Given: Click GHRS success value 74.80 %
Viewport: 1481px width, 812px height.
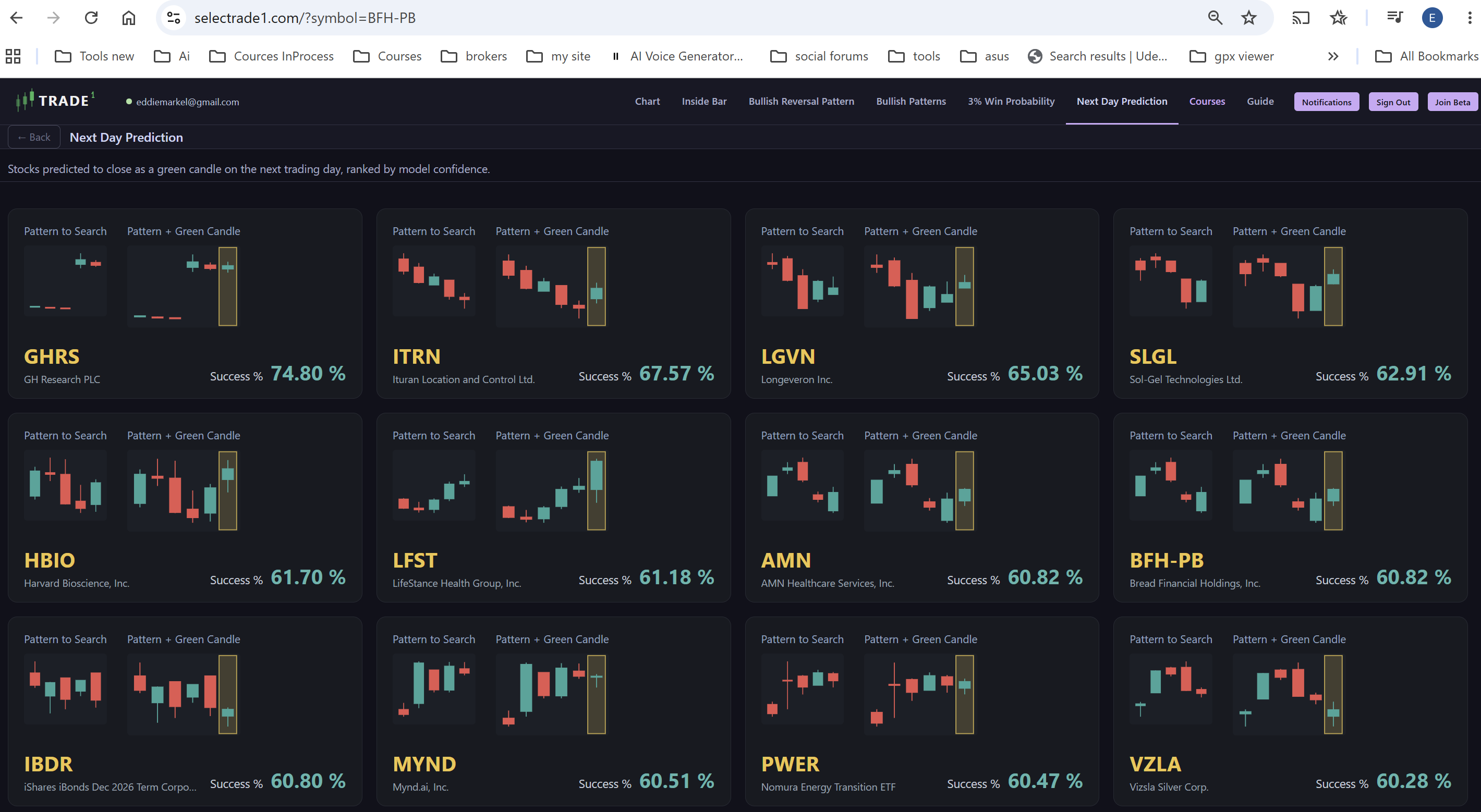Looking at the screenshot, I should pos(308,374).
